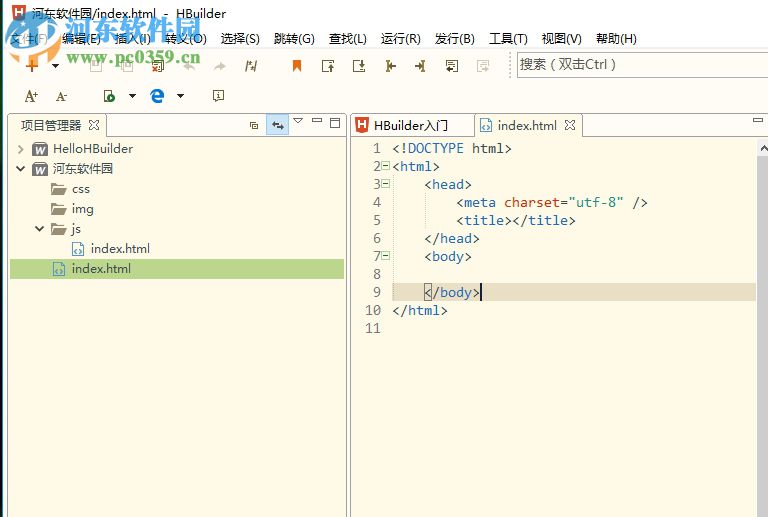Select the css folder in project tree
This screenshot has height=517, width=768.
pos(80,189)
